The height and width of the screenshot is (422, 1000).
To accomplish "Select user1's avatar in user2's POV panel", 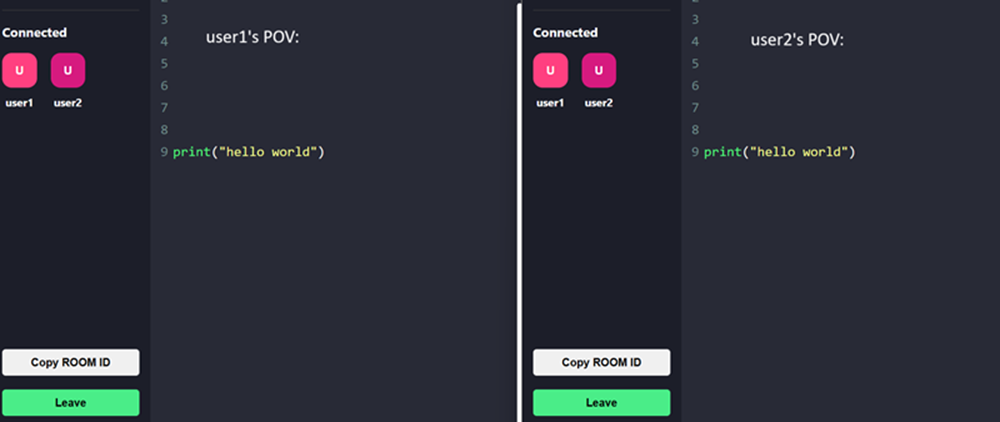I will (550, 70).
